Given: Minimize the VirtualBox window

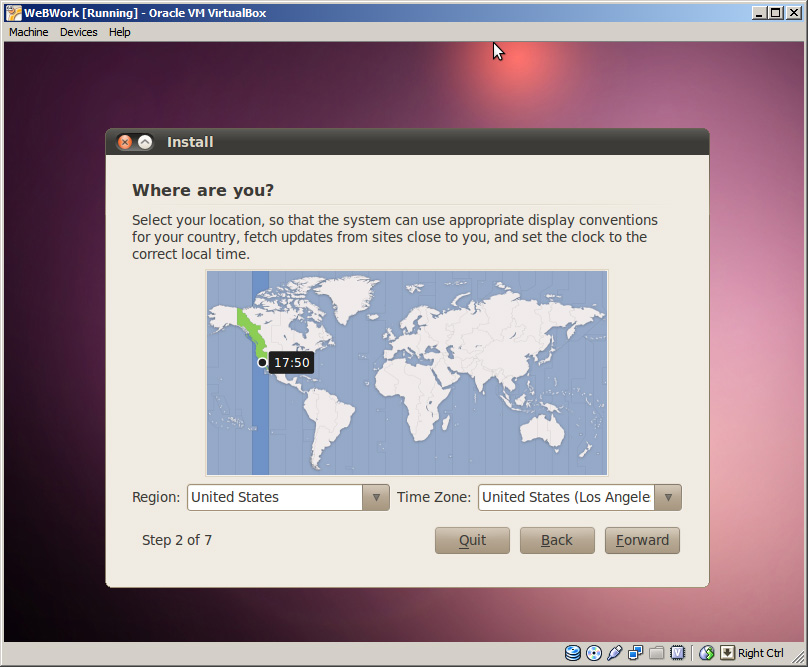Looking at the screenshot, I should 759,13.
